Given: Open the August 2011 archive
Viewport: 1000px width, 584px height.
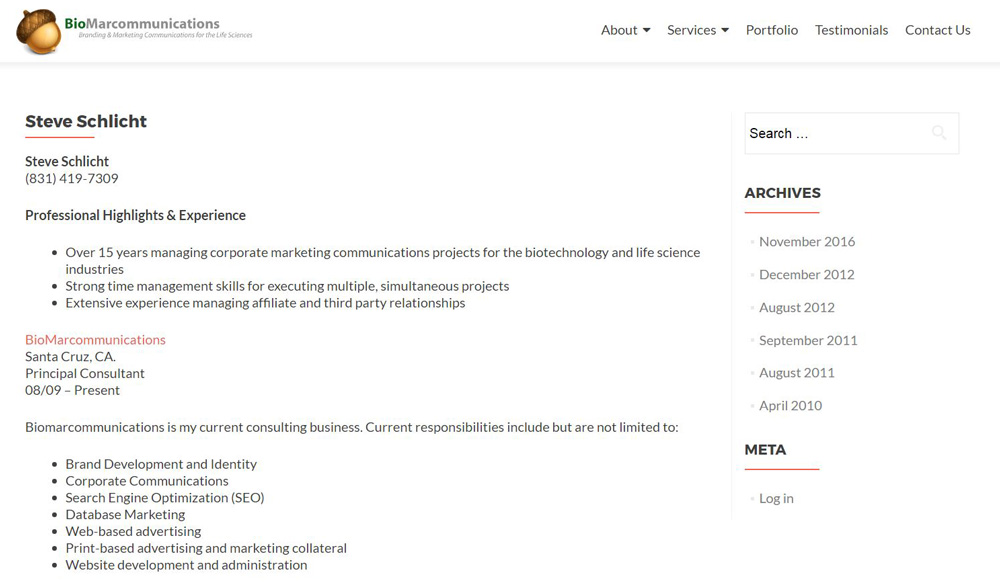Looking at the screenshot, I should pyautogui.click(x=796, y=372).
